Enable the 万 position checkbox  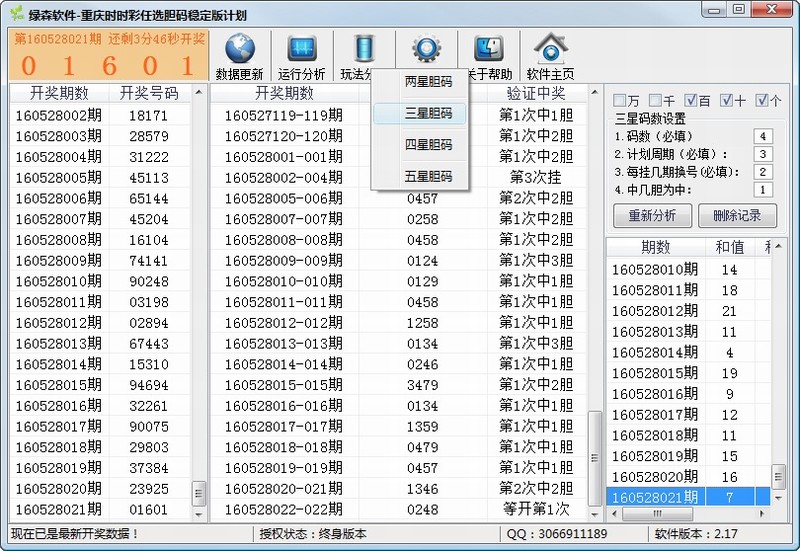point(620,101)
